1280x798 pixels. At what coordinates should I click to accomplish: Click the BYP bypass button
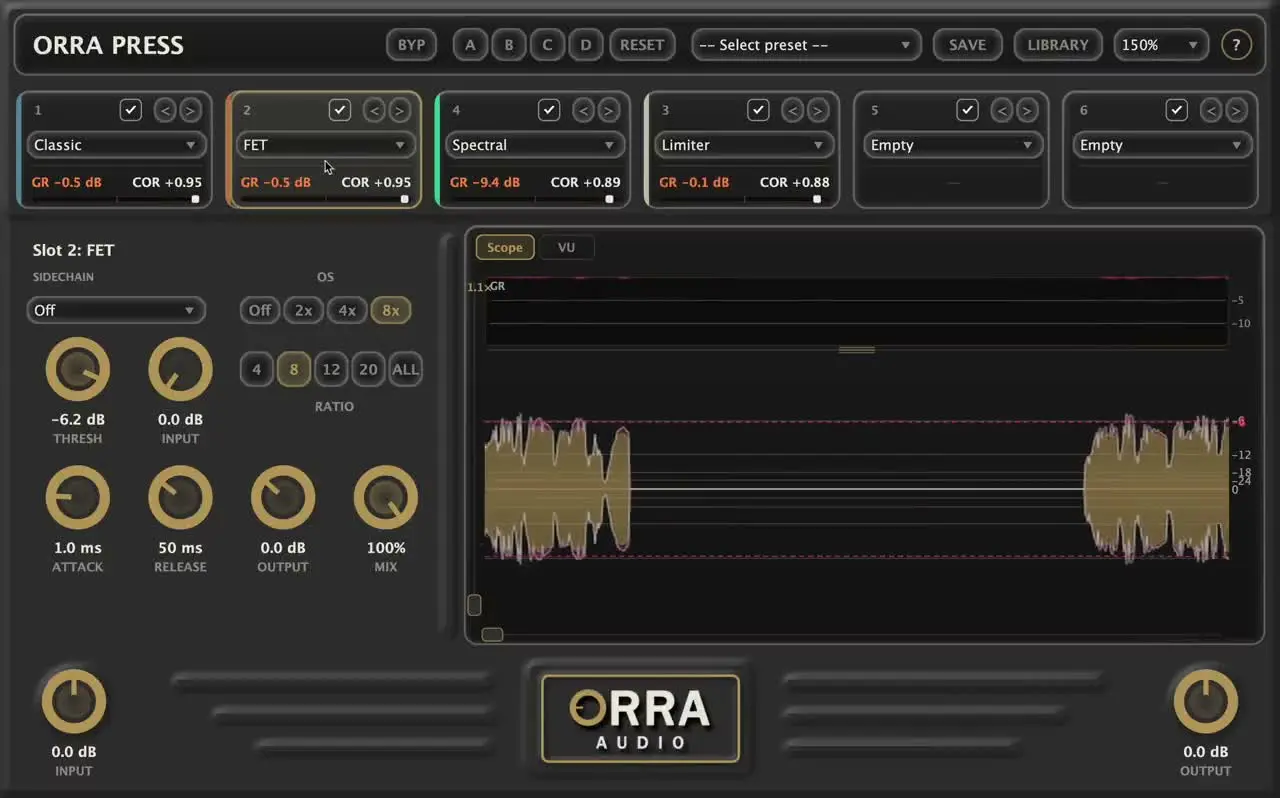pyautogui.click(x=411, y=45)
